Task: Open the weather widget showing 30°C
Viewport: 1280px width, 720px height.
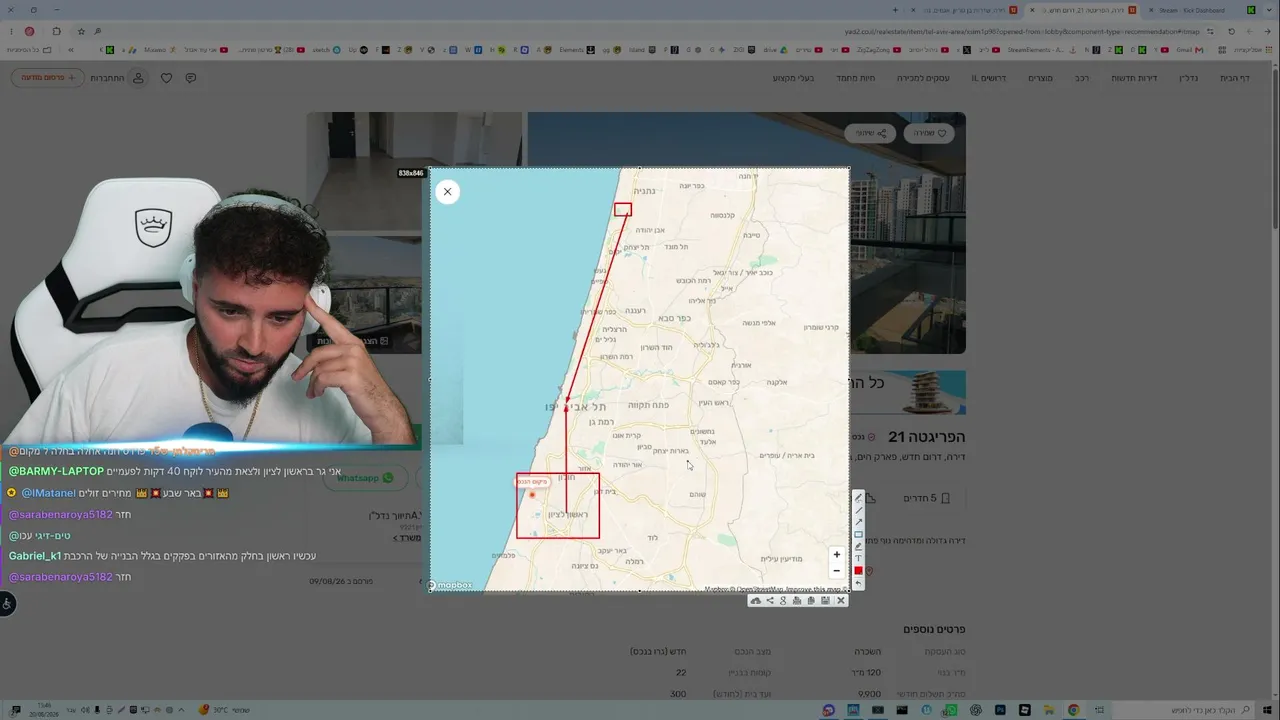Action: (224, 710)
